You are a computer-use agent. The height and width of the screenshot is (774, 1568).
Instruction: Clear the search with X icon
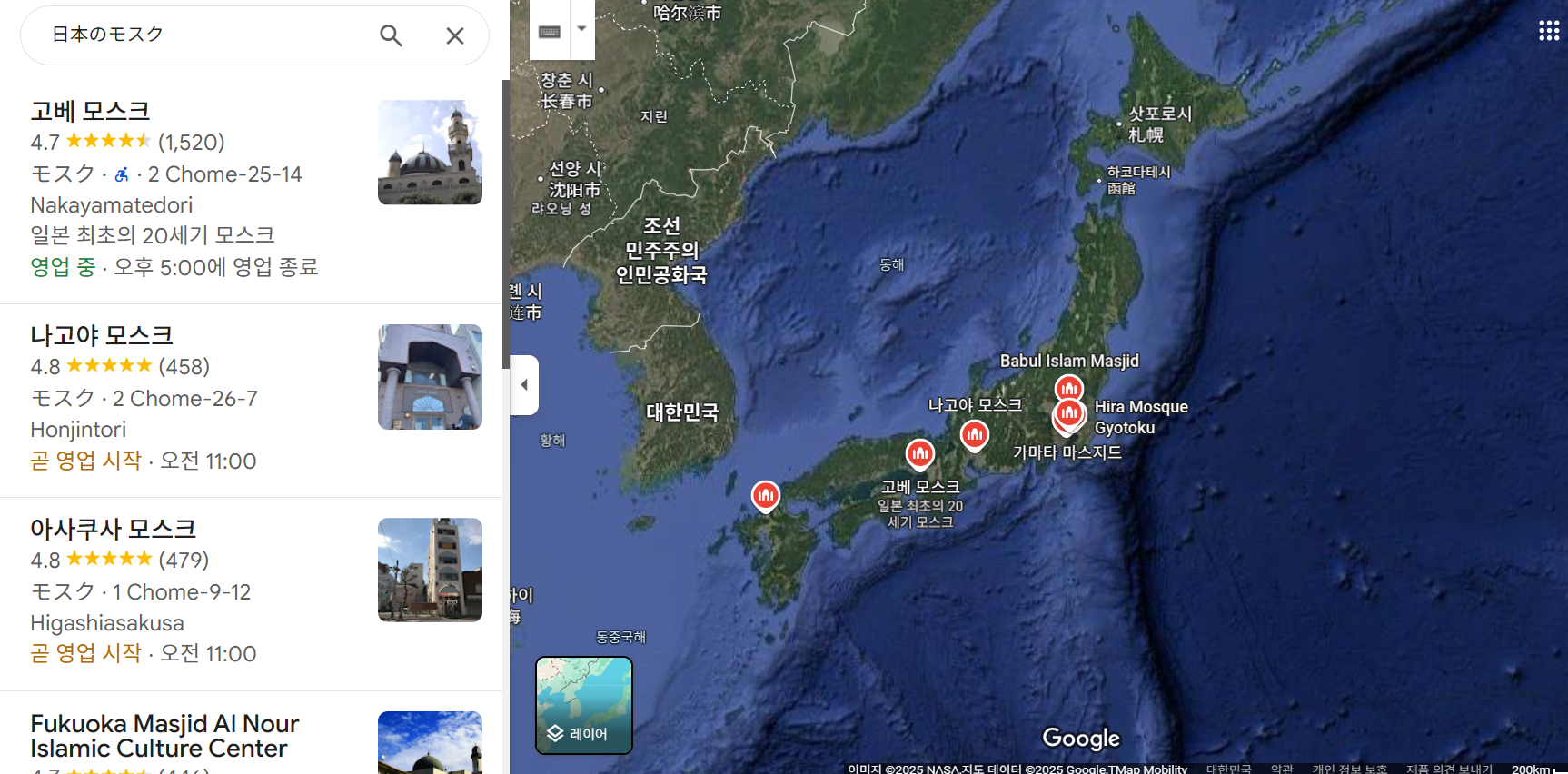click(455, 35)
